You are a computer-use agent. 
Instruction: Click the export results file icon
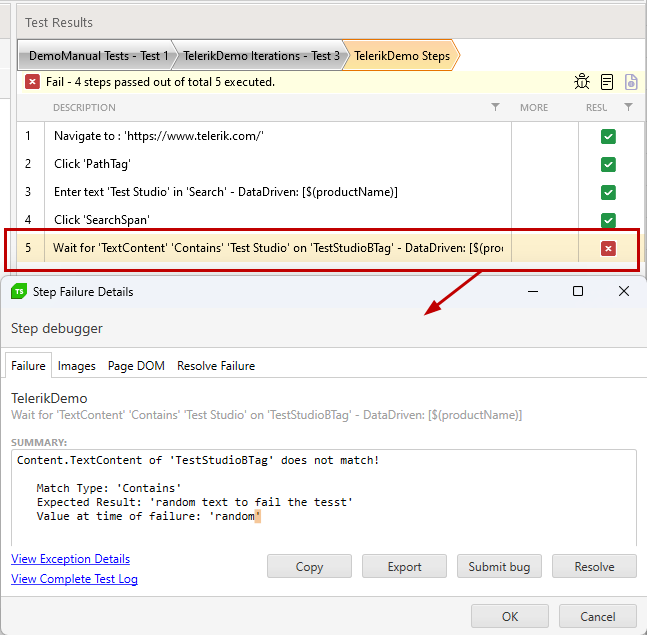(x=631, y=82)
